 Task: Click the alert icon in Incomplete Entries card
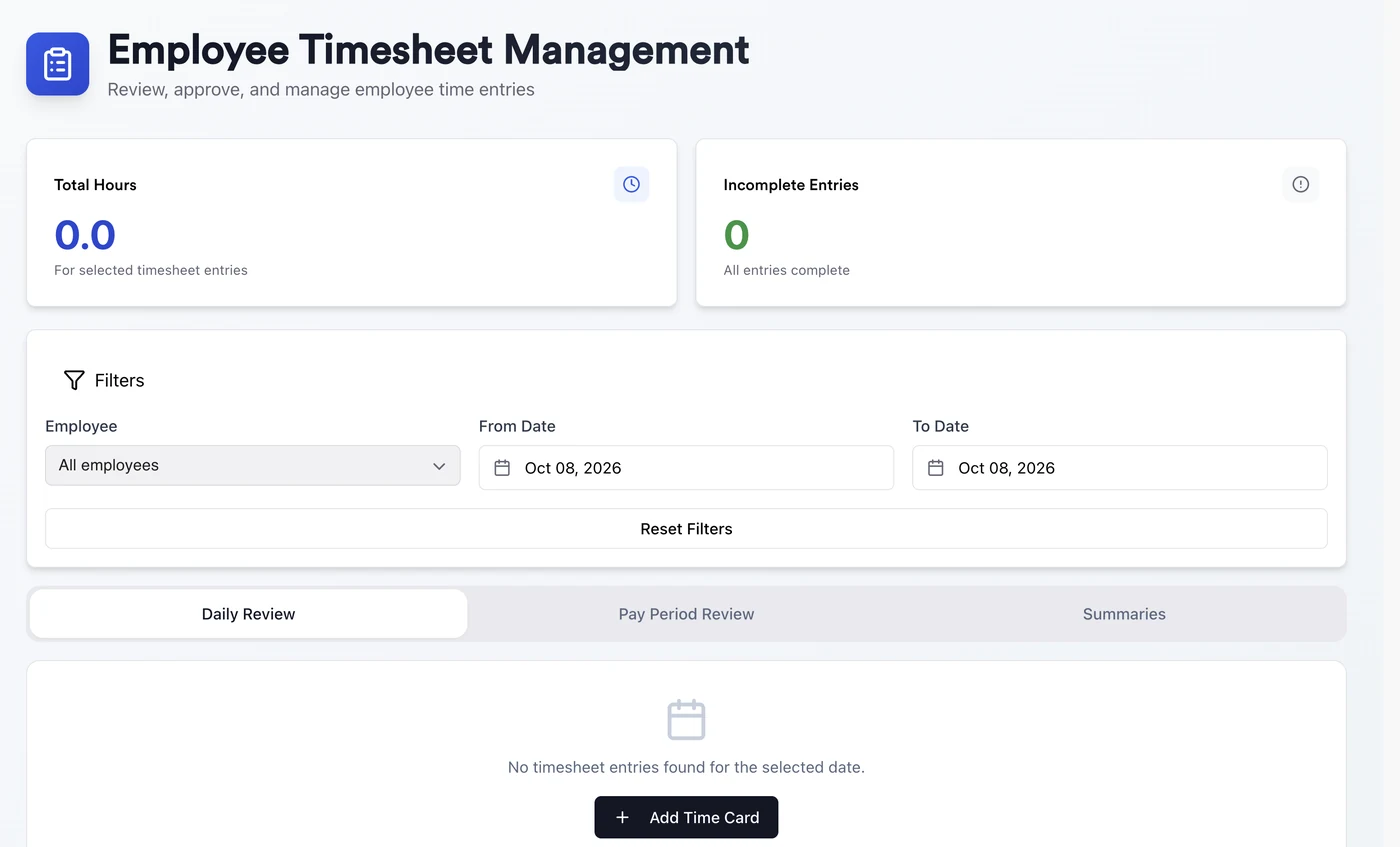click(x=1300, y=184)
